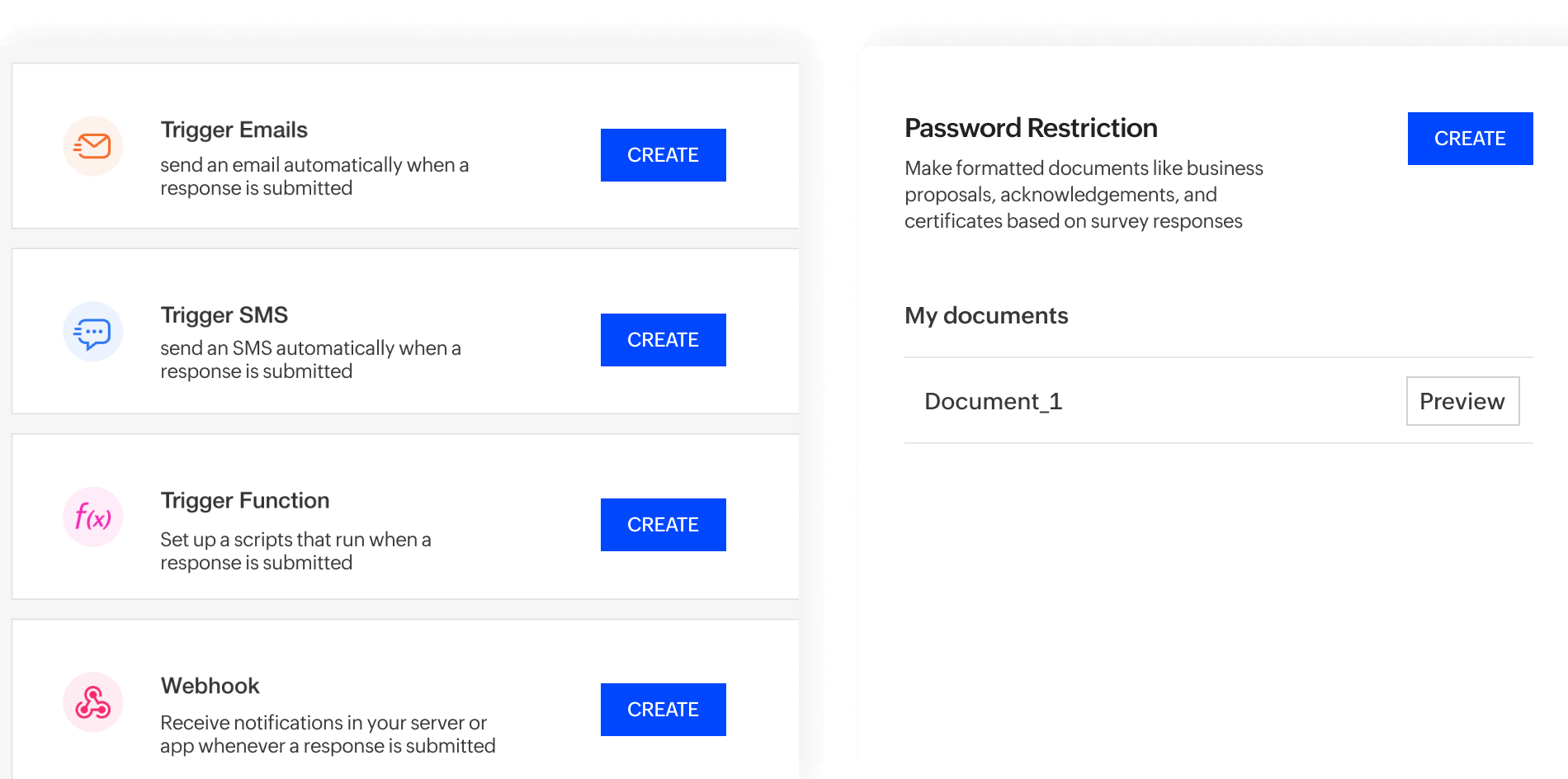Preview Document_1

[x=1462, y=401]
